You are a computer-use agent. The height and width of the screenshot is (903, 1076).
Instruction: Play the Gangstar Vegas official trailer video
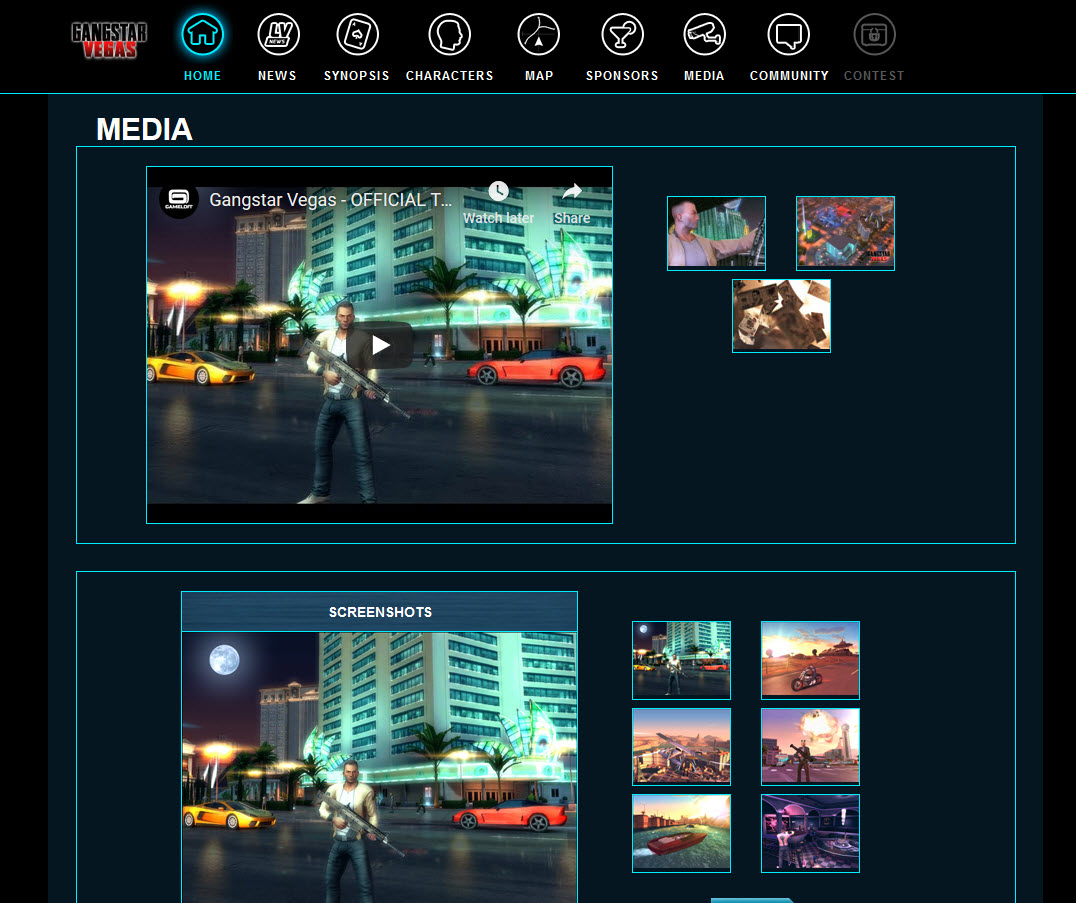(x=380, y=345)
